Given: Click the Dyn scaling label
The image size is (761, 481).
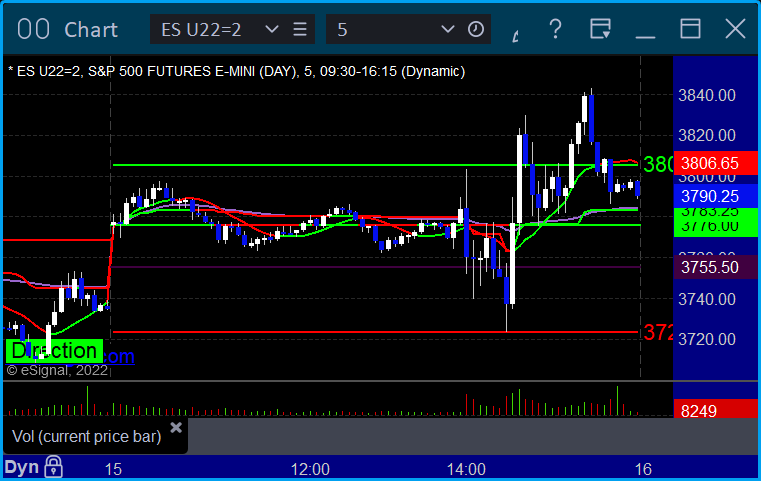Looking at the screenshot, I should pyautogui.click(x=22, y=467).
